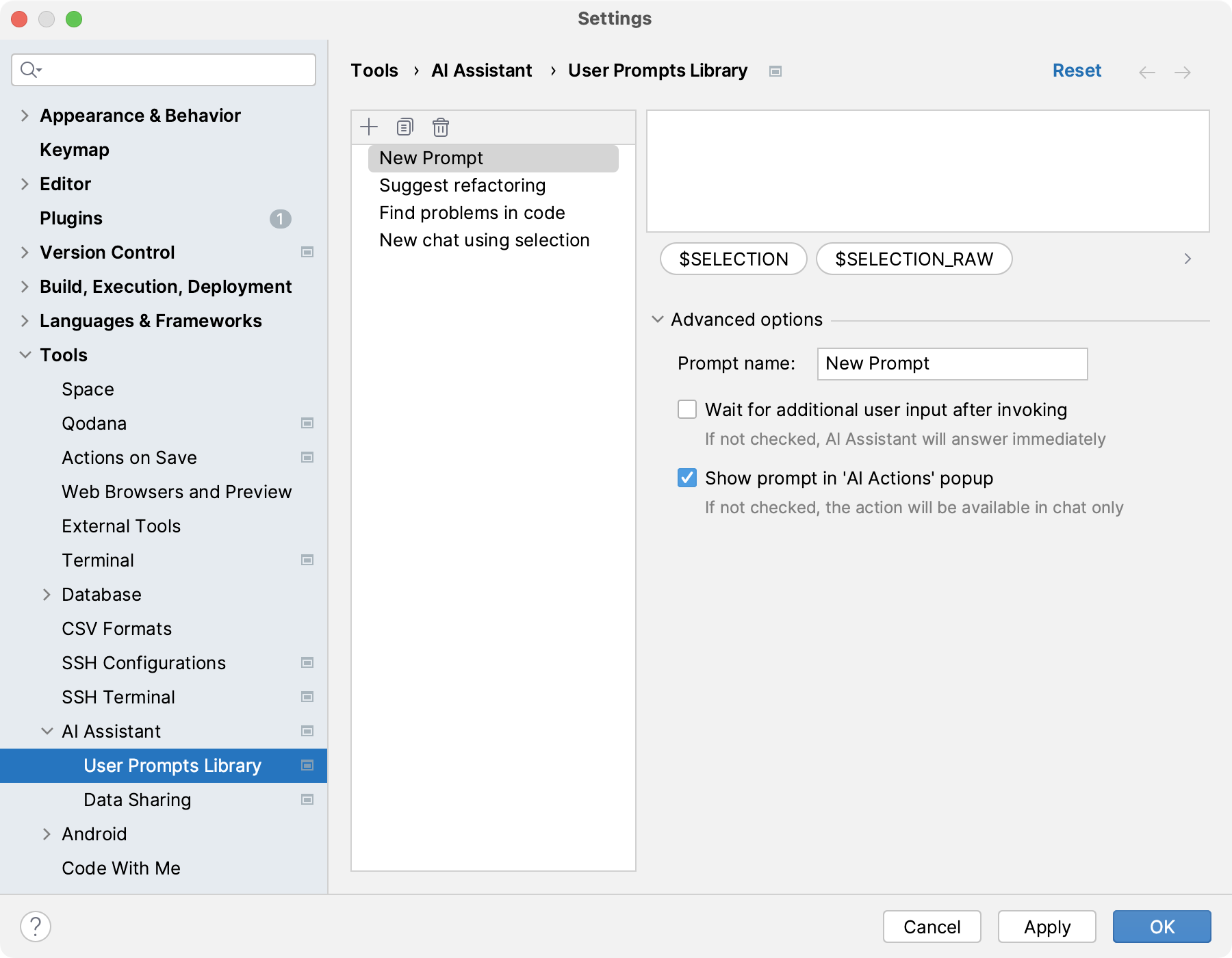Click project icon beside Qodana

[x=307, y=423]
